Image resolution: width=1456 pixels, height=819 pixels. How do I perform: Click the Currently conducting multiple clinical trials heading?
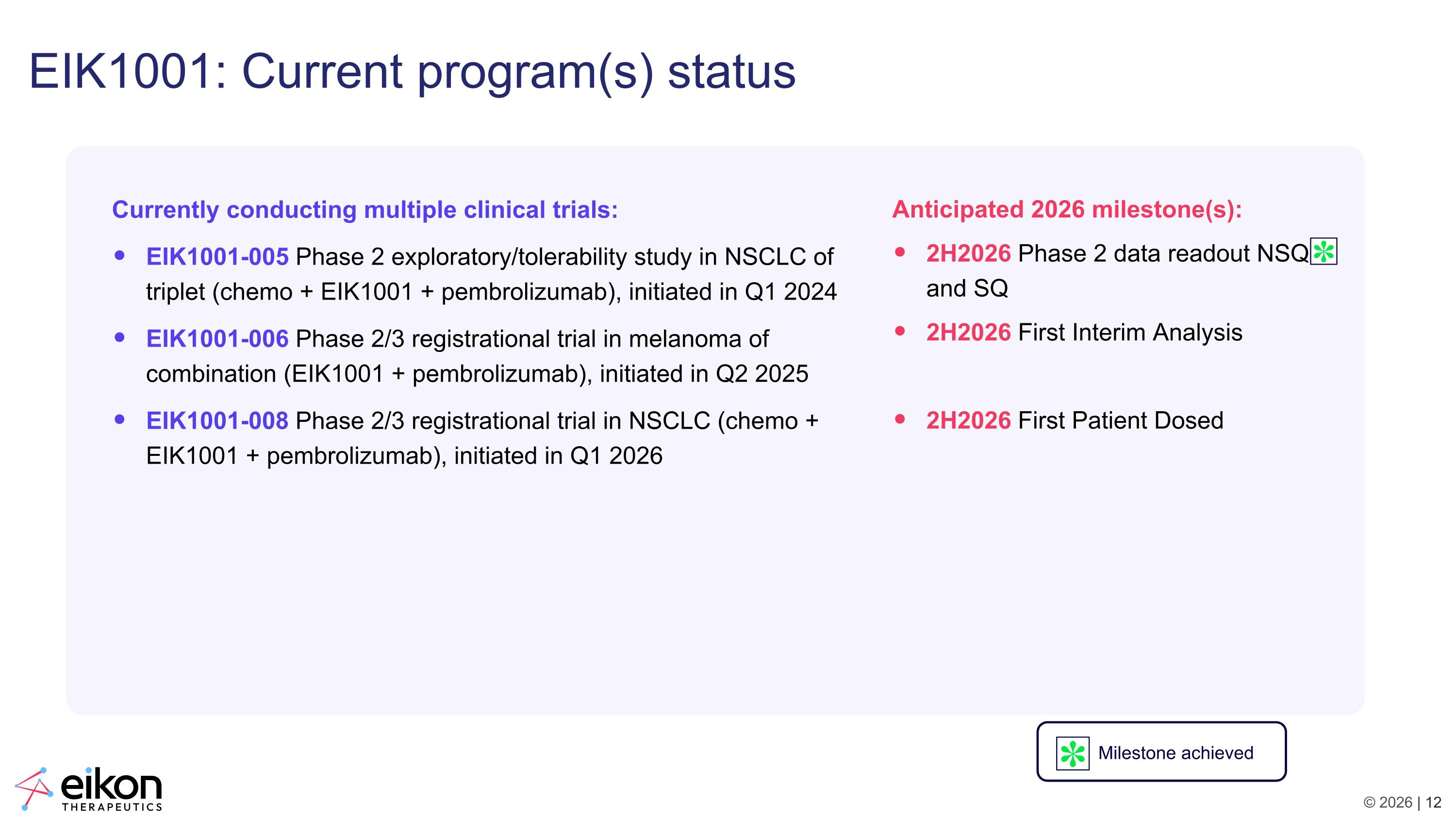[x=365, y=210]
